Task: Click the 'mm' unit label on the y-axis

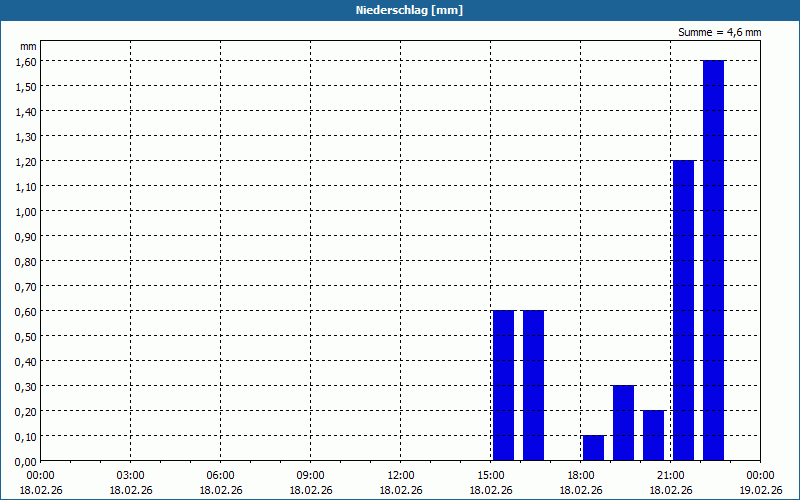Action: coord(28,46)
